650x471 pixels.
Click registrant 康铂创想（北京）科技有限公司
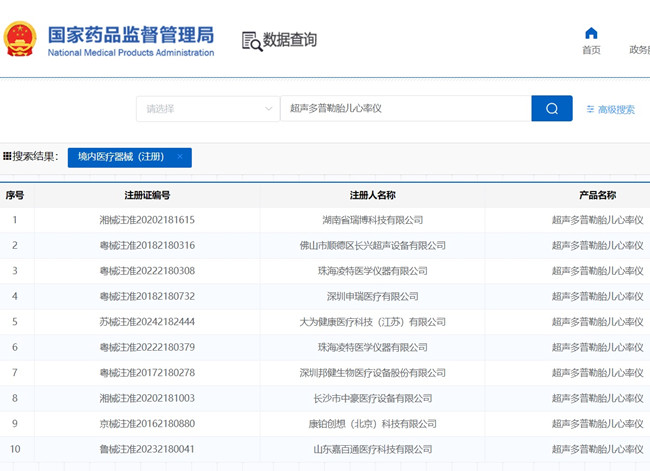(373, 424)
